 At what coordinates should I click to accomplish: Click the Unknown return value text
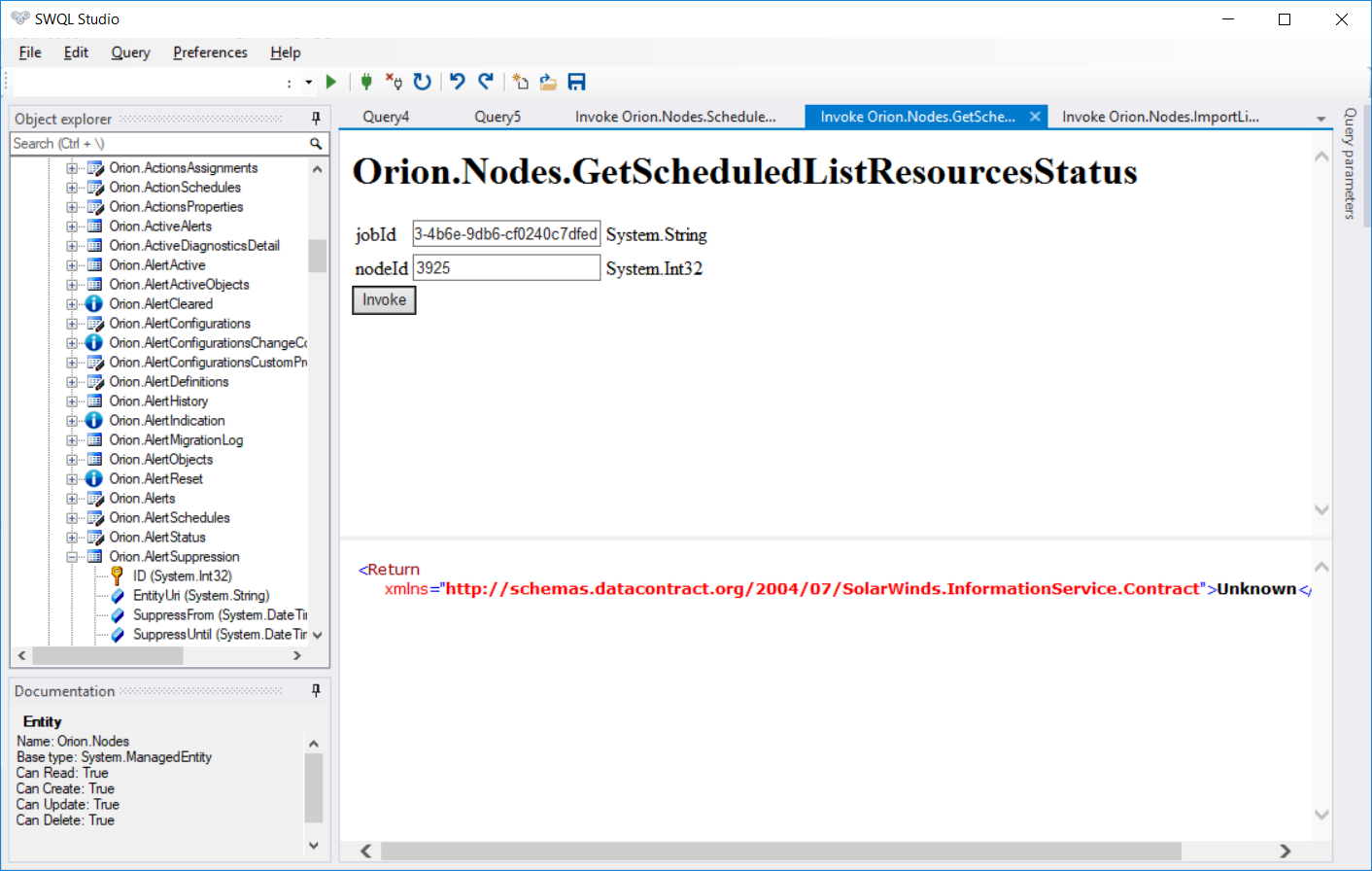[x=1256, y=589]
